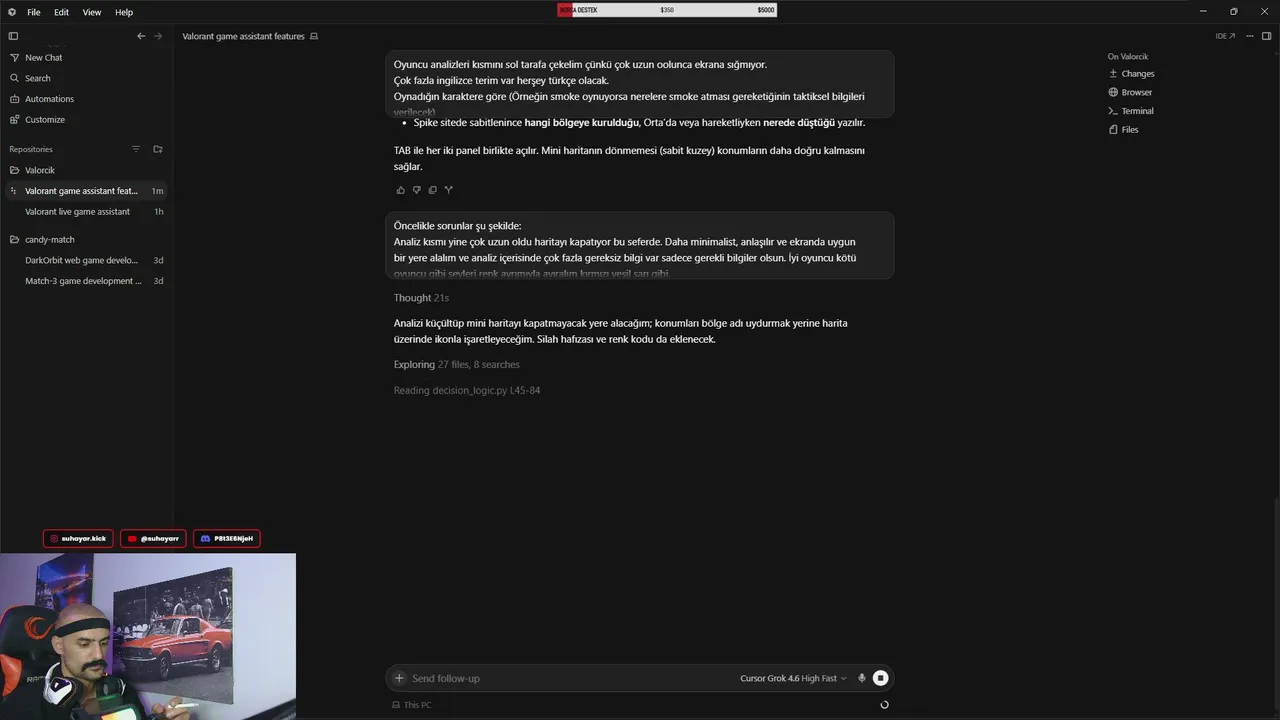Open the Edit menu
Viewport: 1280px width, 720px height.
coord(62,12)
